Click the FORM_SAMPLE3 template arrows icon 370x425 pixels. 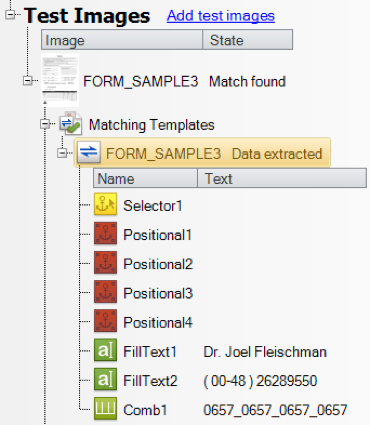[x=89, y=152]
